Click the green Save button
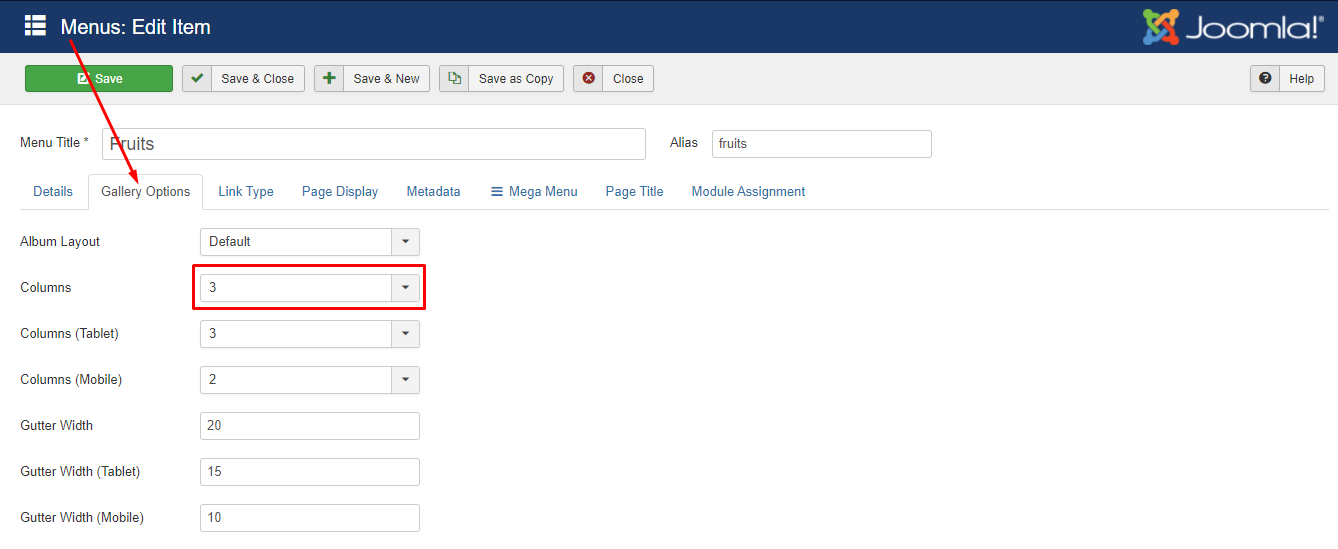Image resolution: width=1338 pixels, height=549 pixels. pyautogui.click(x=99, y=79)
